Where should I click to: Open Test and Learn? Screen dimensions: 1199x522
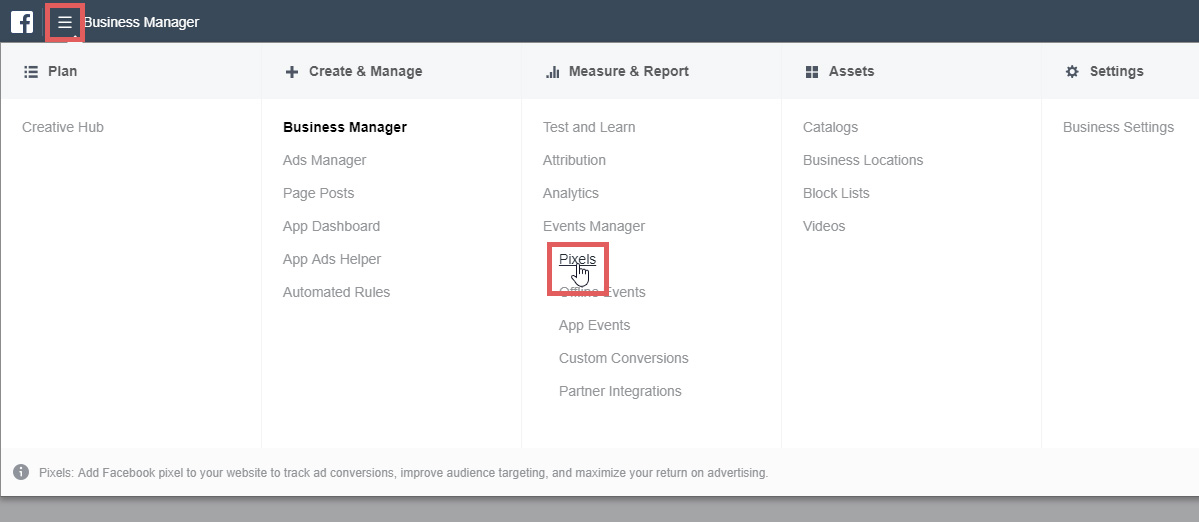coord(589,127)
